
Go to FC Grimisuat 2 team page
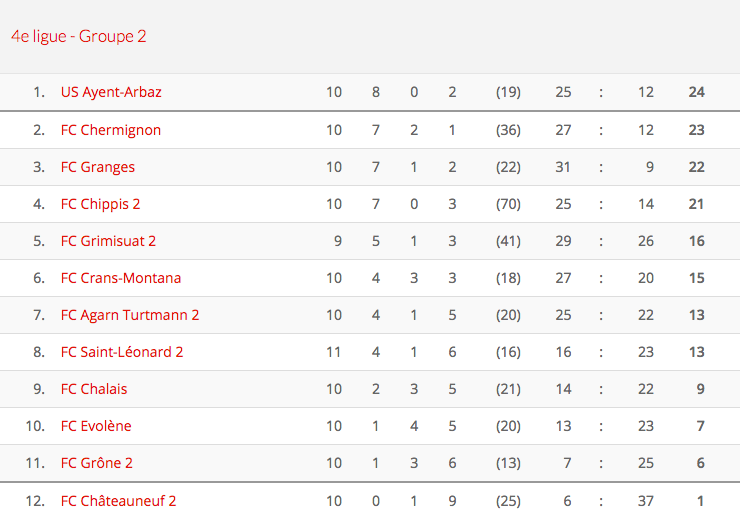(x=108, y=241)
